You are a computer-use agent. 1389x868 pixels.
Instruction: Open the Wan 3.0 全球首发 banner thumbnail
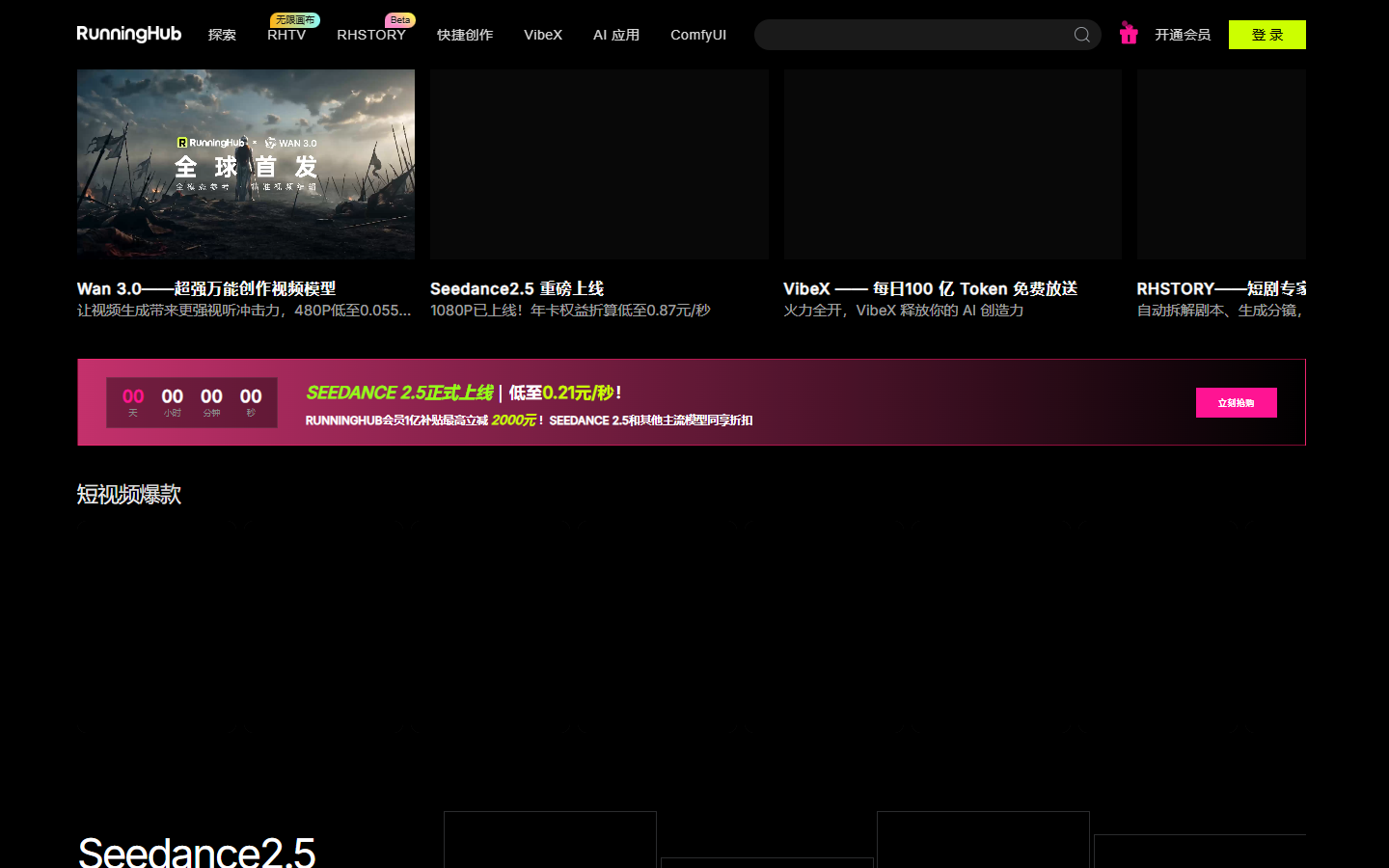tap(246, 164)
